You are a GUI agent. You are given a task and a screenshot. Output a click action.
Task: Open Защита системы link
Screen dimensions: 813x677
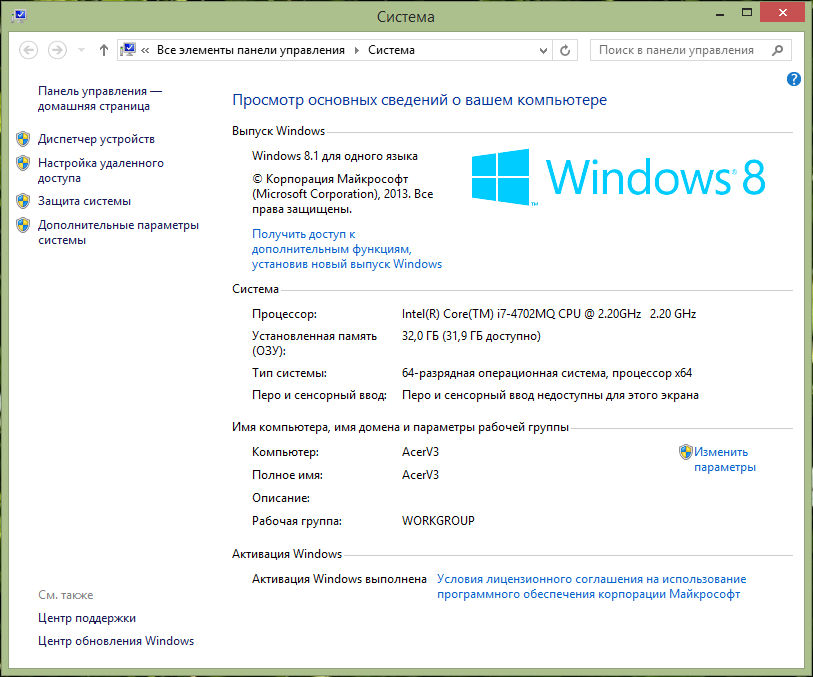coord(84,201)
